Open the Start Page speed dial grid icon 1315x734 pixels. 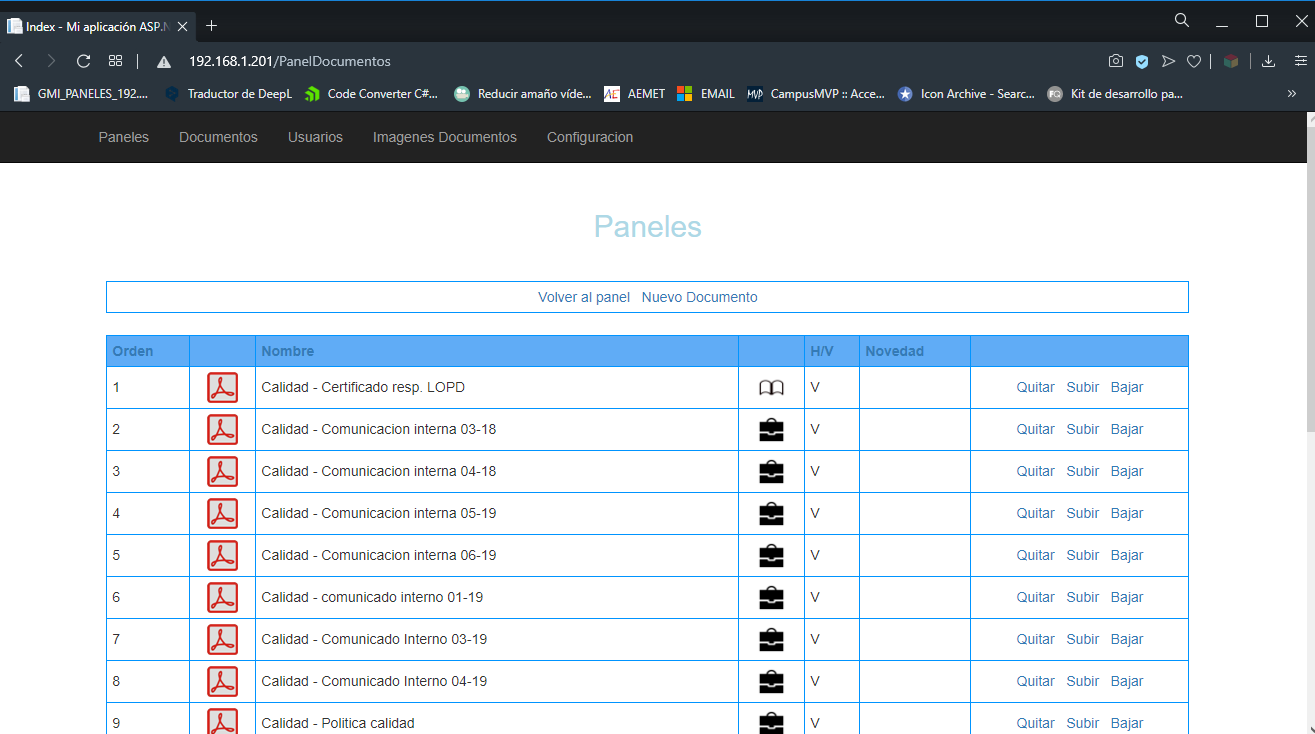pos(116,61)
